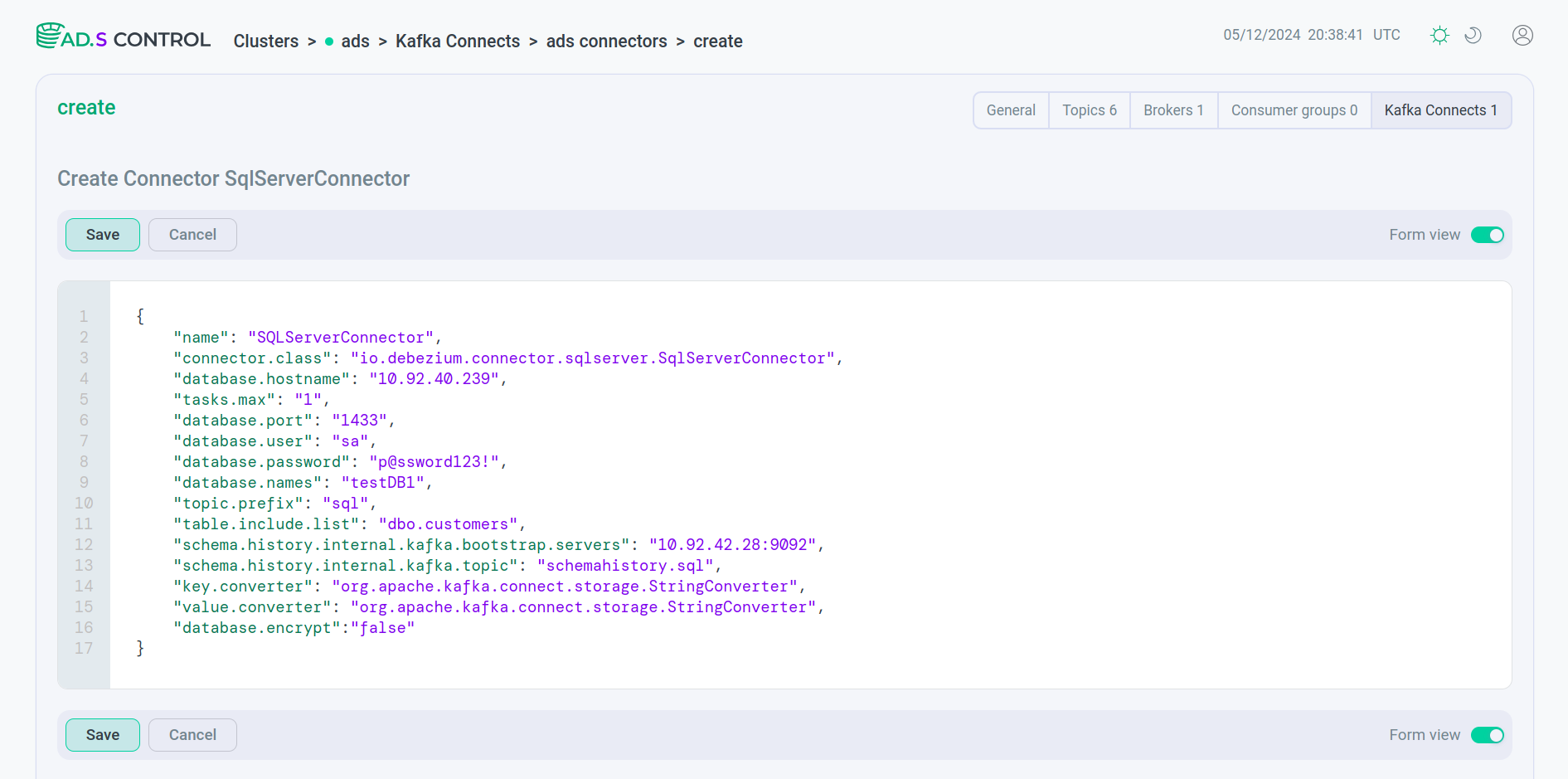Click the "topic.prefix" line

[x=274, y=504]
